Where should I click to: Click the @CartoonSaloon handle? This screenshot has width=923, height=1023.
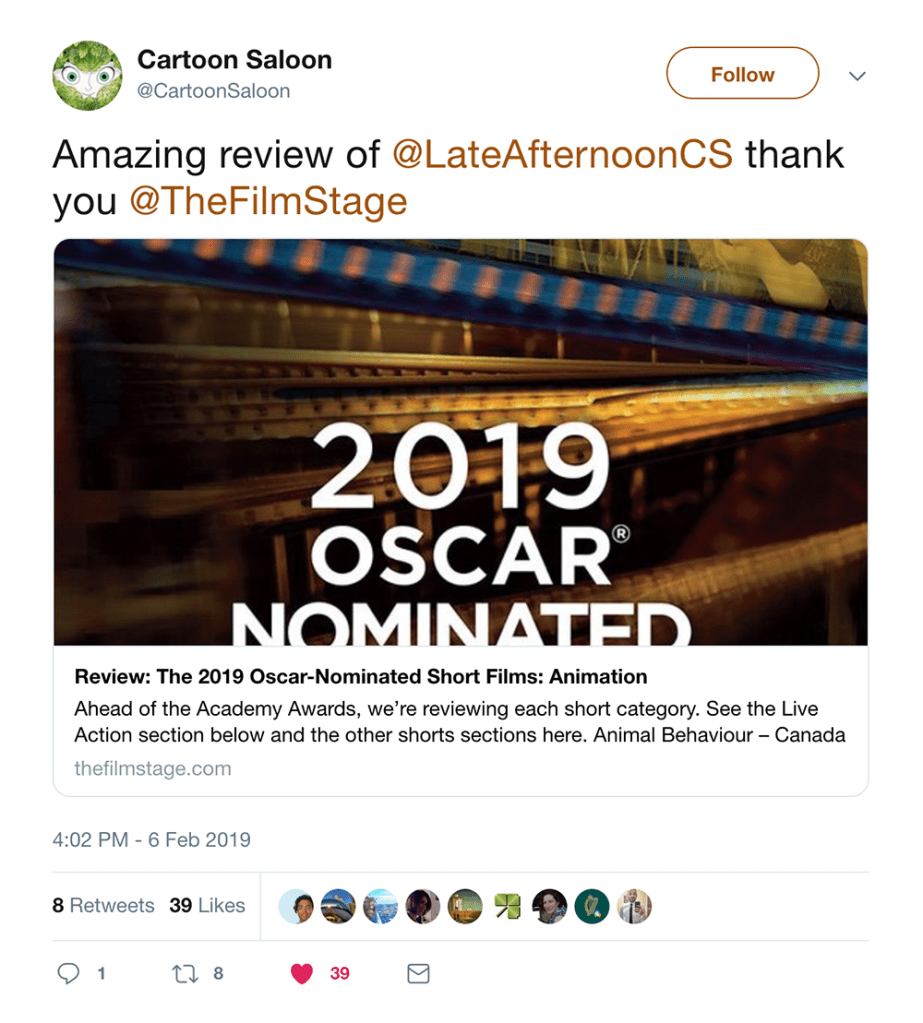pos(213,91)
